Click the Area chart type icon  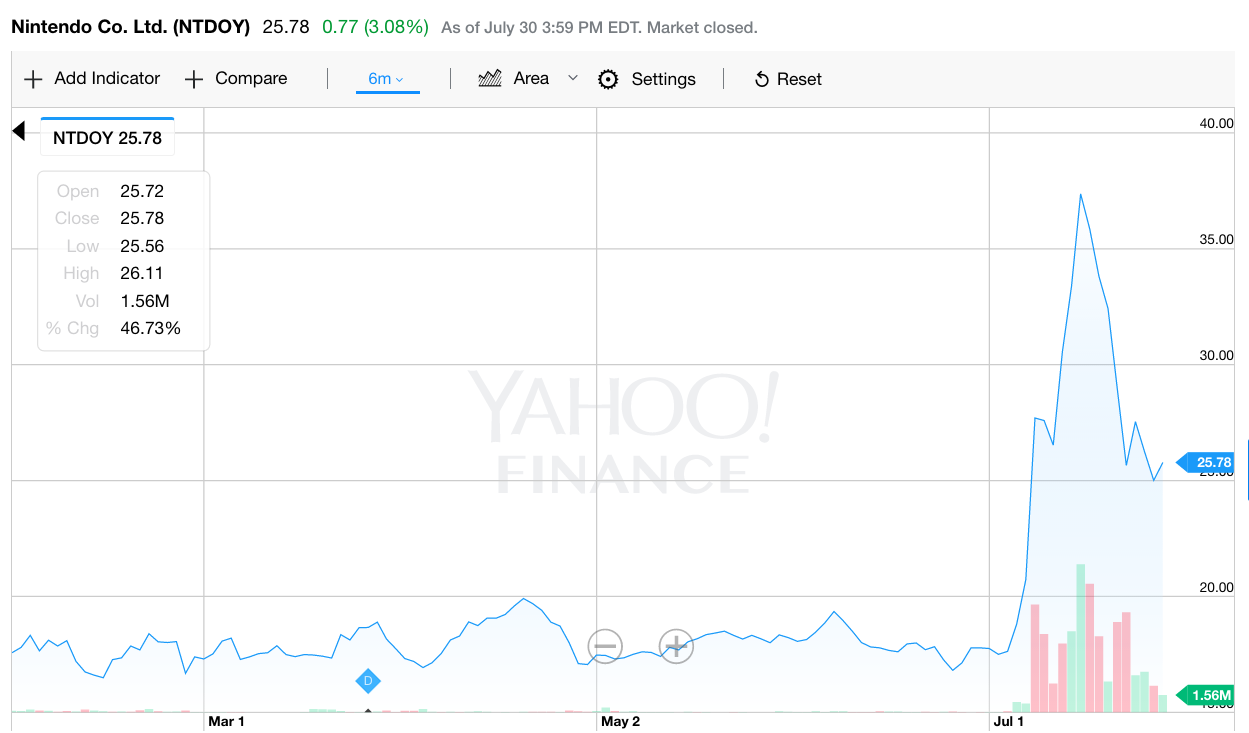[490, 78]
